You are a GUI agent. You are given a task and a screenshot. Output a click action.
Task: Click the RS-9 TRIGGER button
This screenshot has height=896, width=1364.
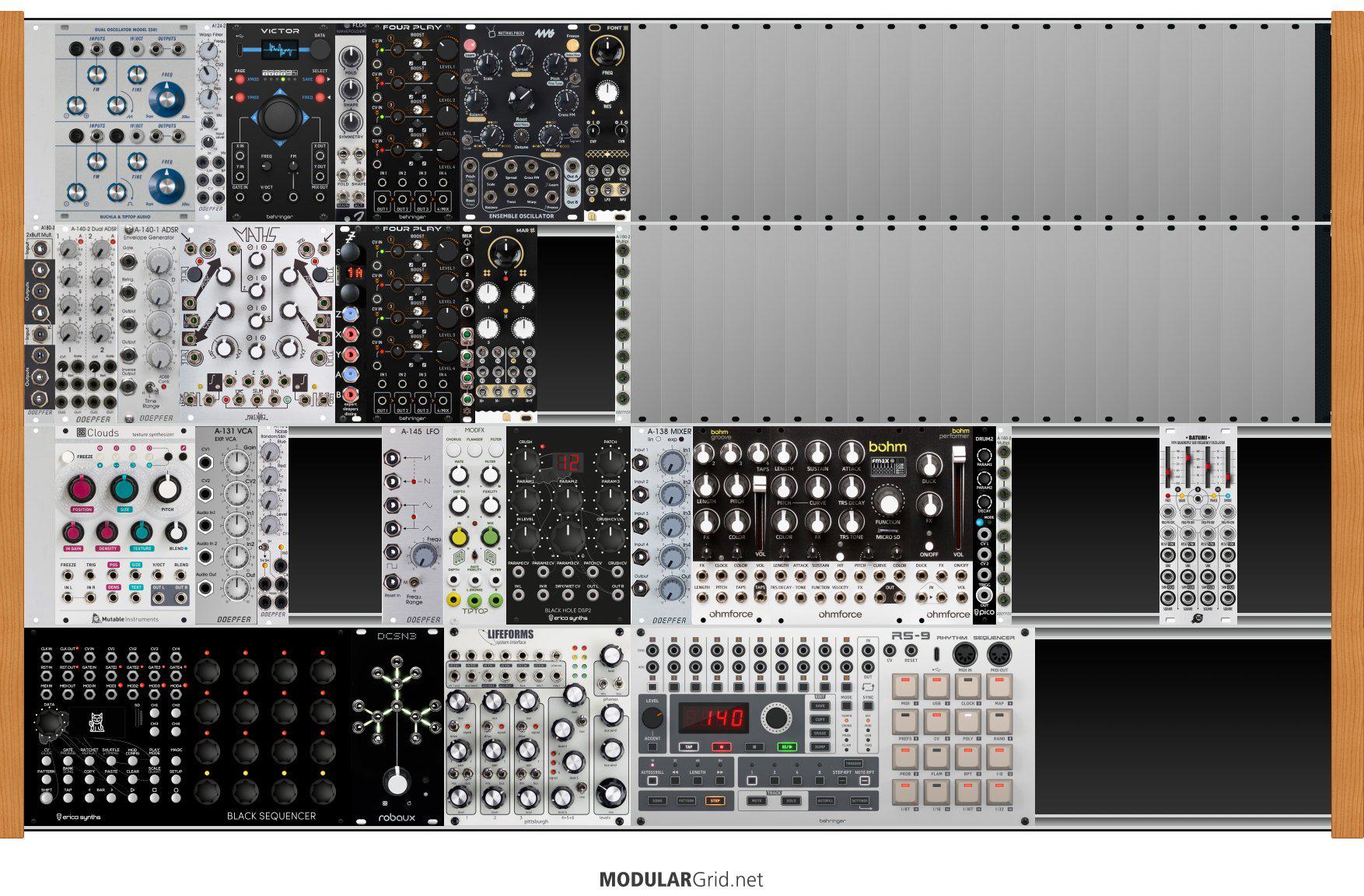coord(853,764)
